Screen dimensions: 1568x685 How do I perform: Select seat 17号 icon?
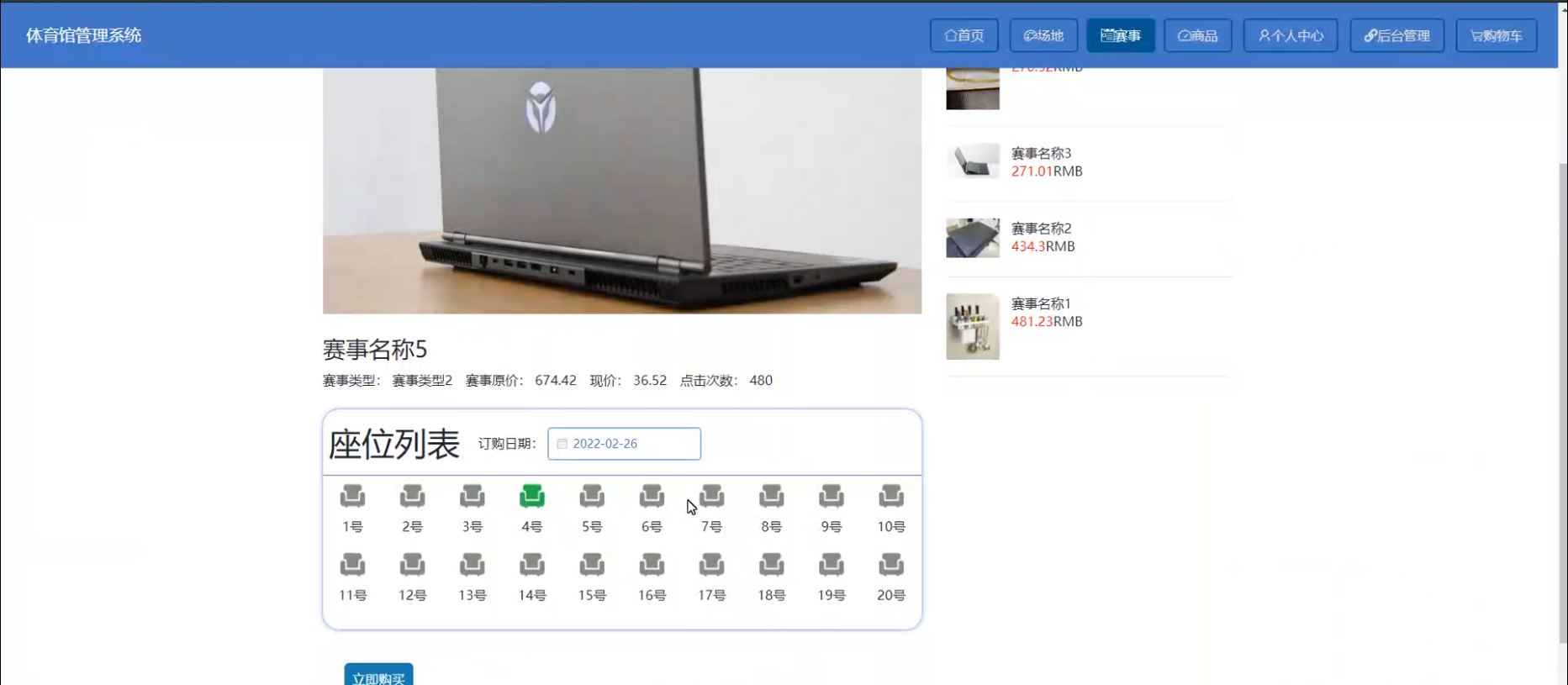[712, 564]
